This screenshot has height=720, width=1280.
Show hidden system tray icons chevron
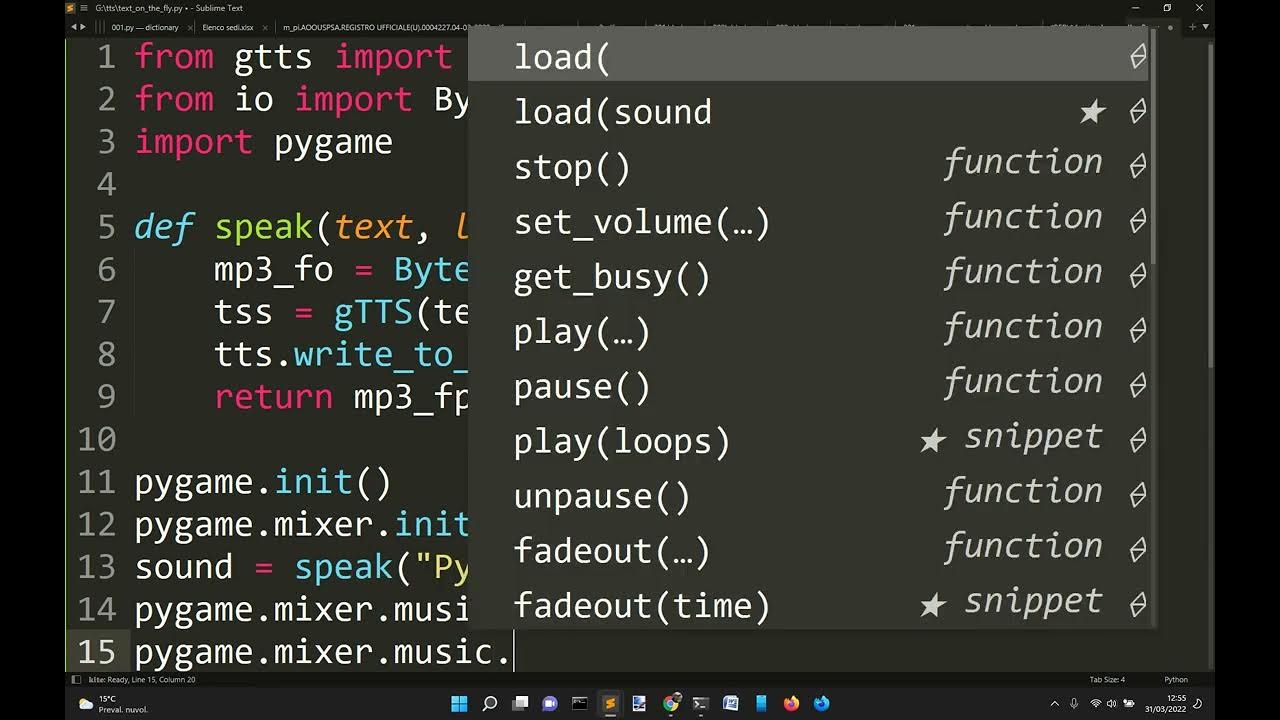tap(1054, 704)
